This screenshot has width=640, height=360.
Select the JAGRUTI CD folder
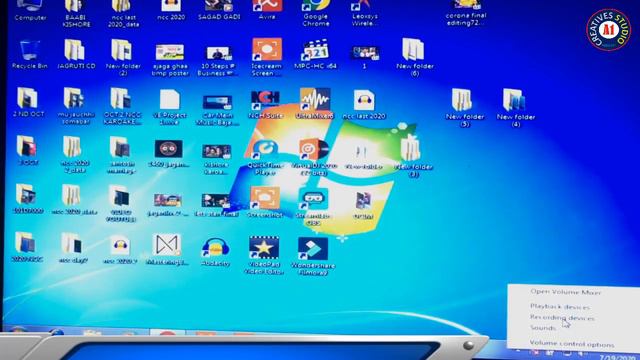tap(76, 54)
